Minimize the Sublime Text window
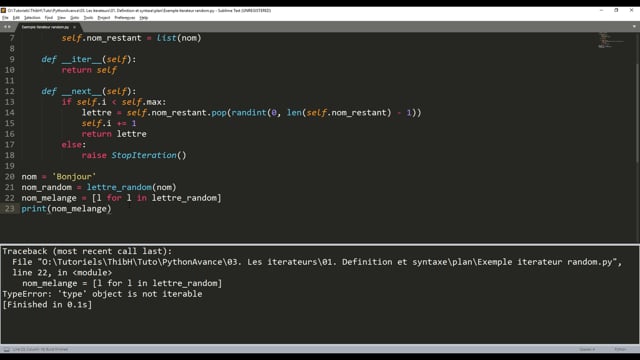The image size is (640, 360). point(601,10)
